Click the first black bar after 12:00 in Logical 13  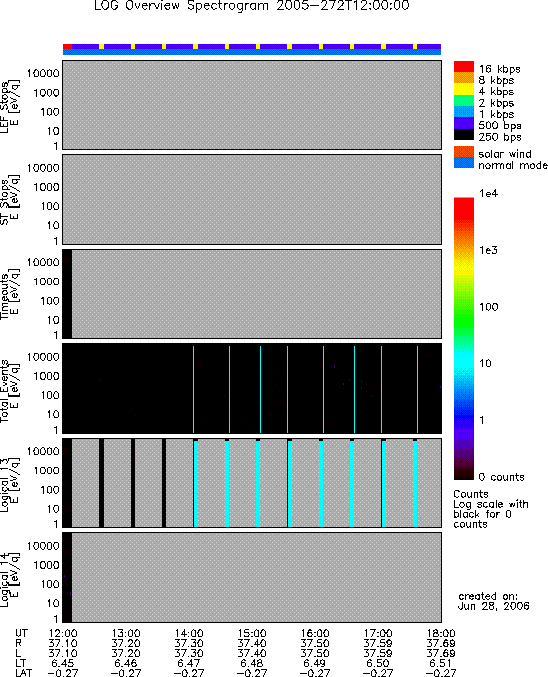pos(101,483)
